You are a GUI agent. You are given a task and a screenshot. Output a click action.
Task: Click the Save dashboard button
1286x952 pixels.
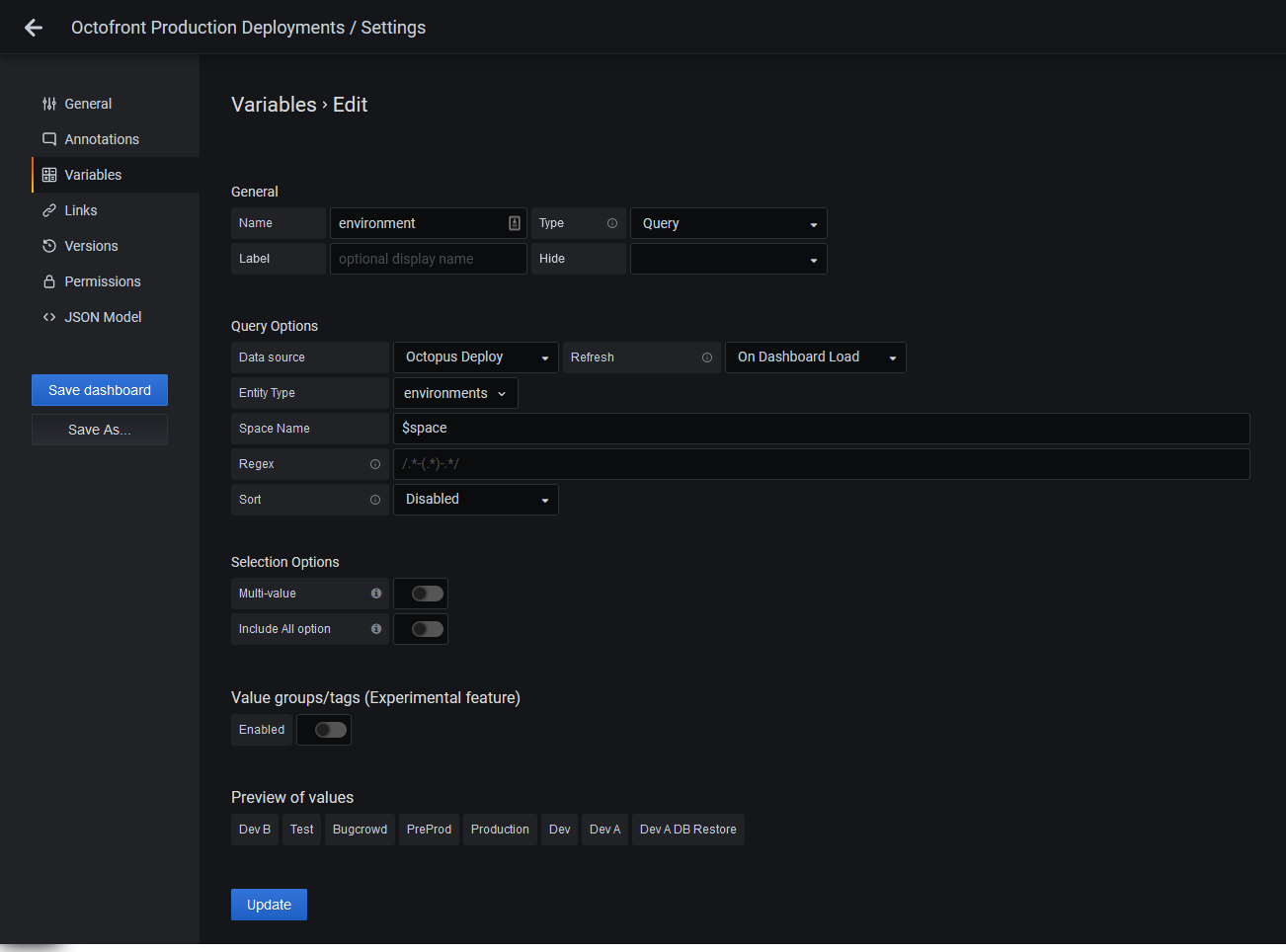[x=100, y=390]
